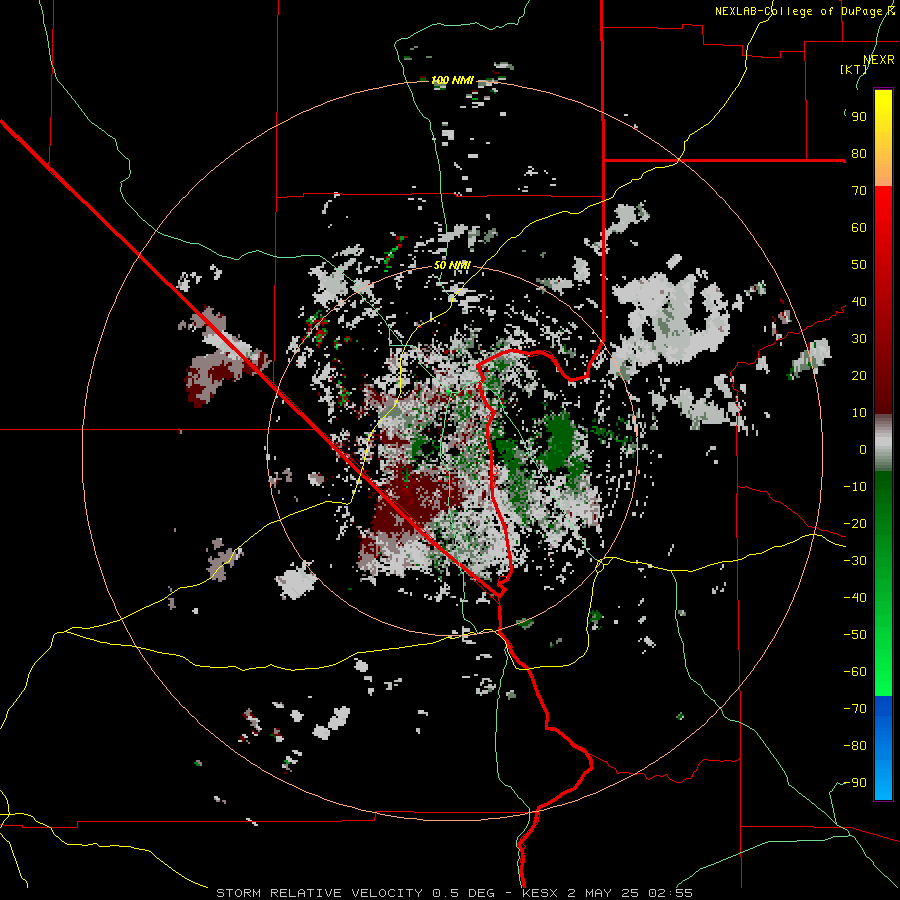Click the legend value '0'
This screenshot has height=900, width=900.
coord(863,449)
